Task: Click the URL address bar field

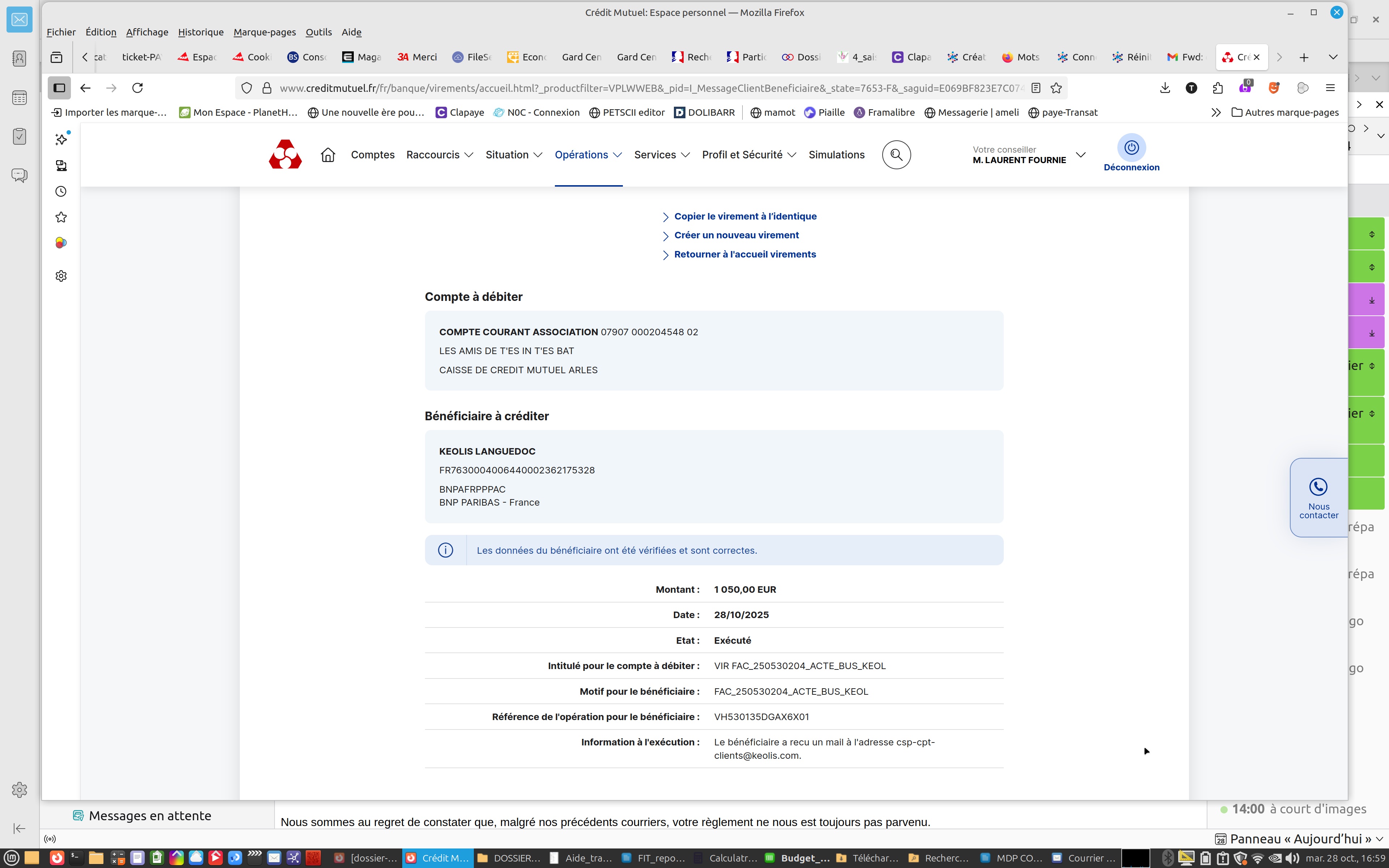Action: [x=649, y=88]
